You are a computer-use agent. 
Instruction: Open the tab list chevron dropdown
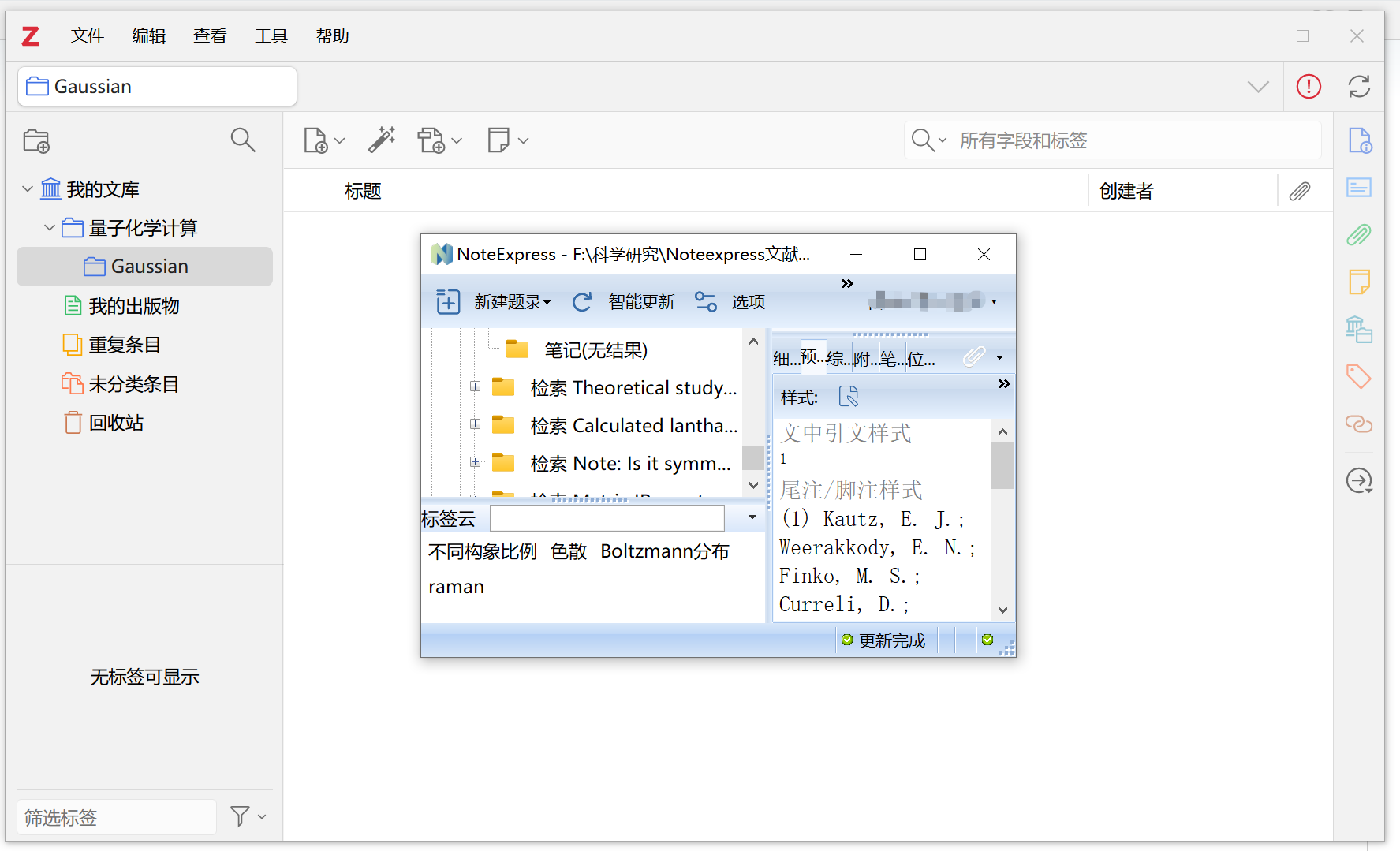coord(1258,87)
